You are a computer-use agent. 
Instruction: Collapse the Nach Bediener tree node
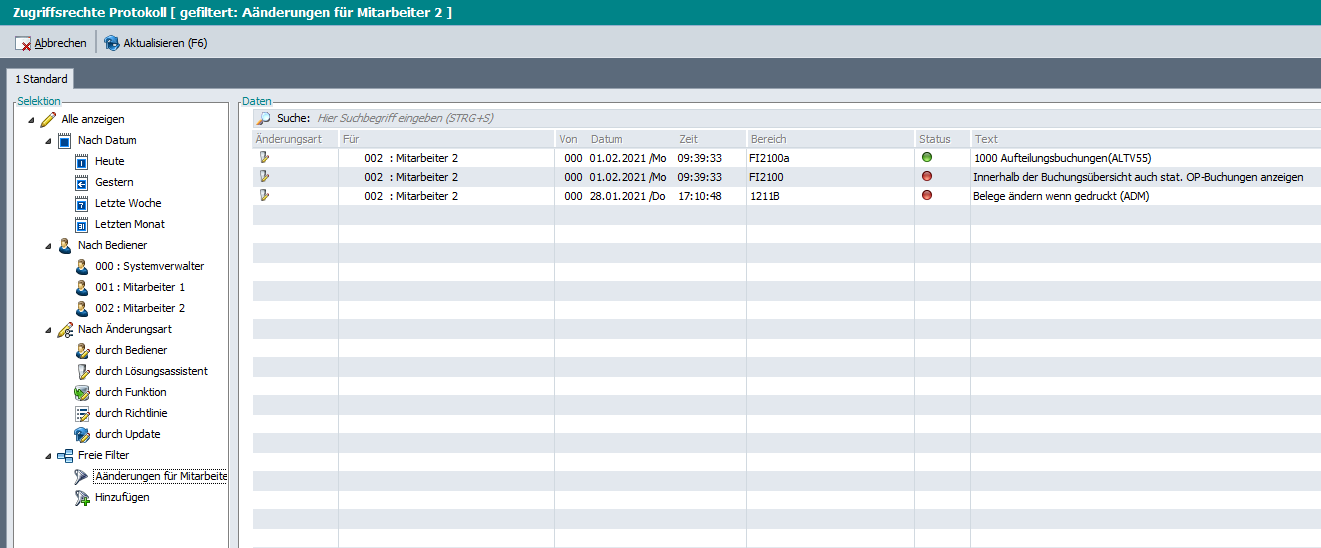48,246
